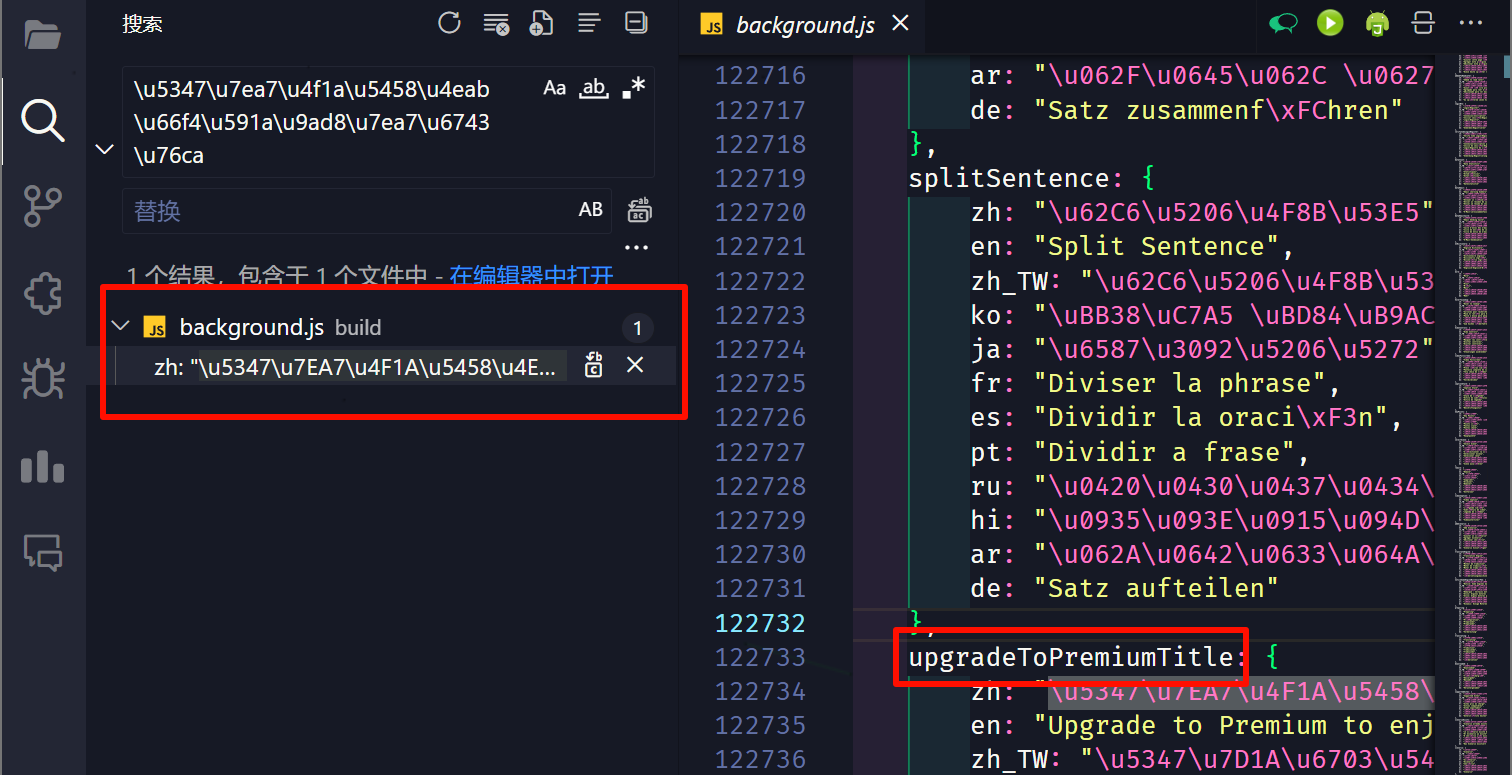
Task: Toggle match case (Aa) in search
Action: 555,88
